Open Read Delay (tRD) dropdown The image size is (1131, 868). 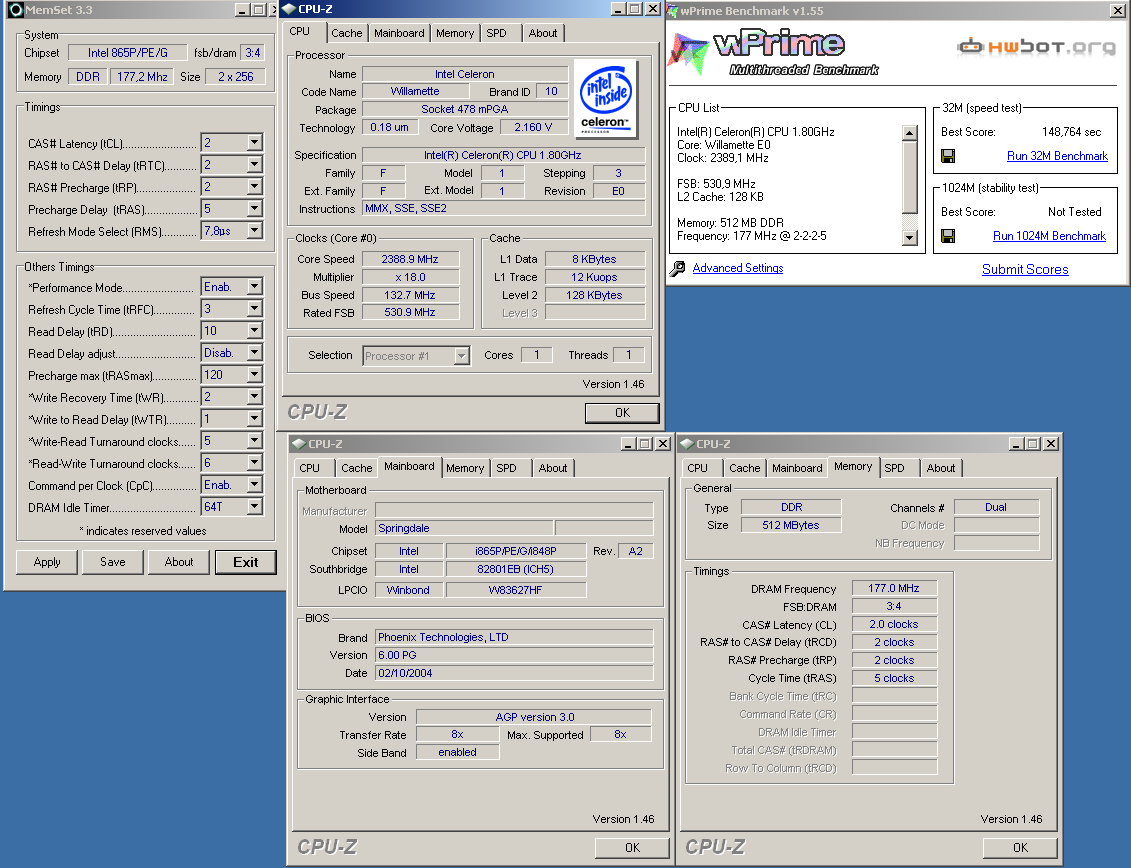254,330
